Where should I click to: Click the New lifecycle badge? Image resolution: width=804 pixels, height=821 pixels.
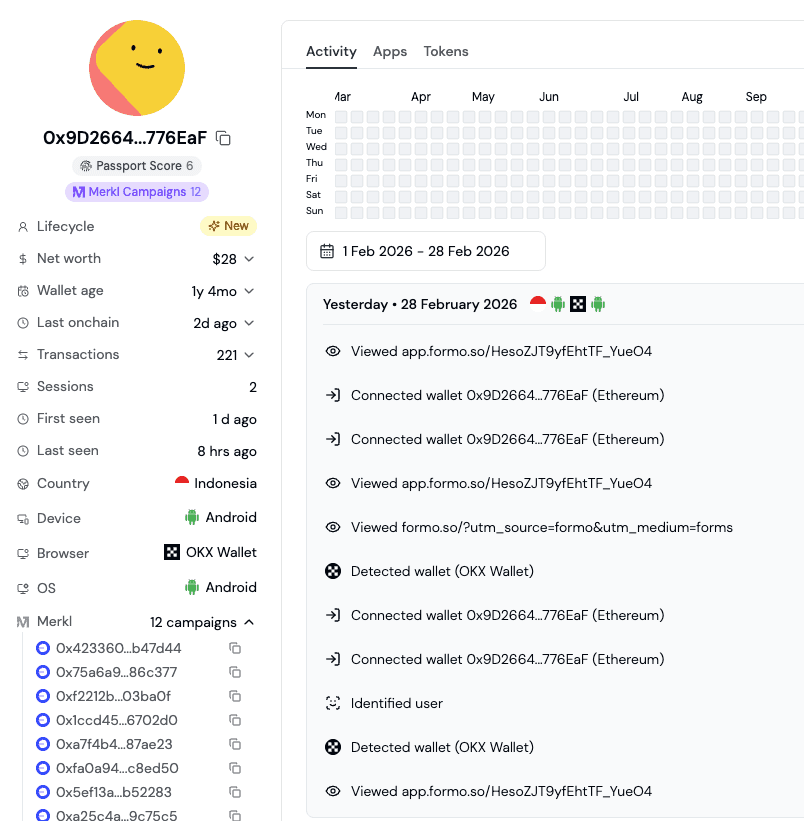pos(229,226)
